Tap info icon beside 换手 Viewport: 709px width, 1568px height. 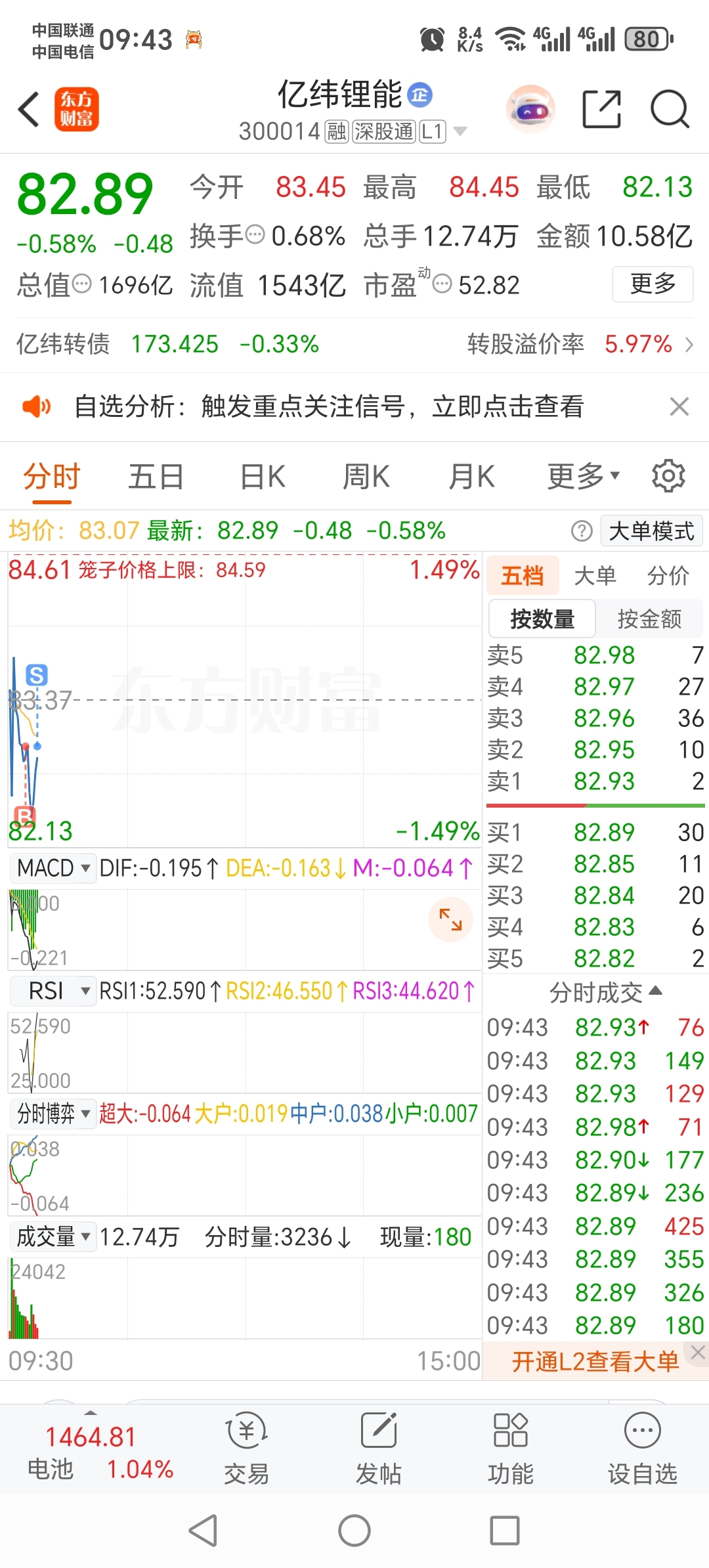255,234
